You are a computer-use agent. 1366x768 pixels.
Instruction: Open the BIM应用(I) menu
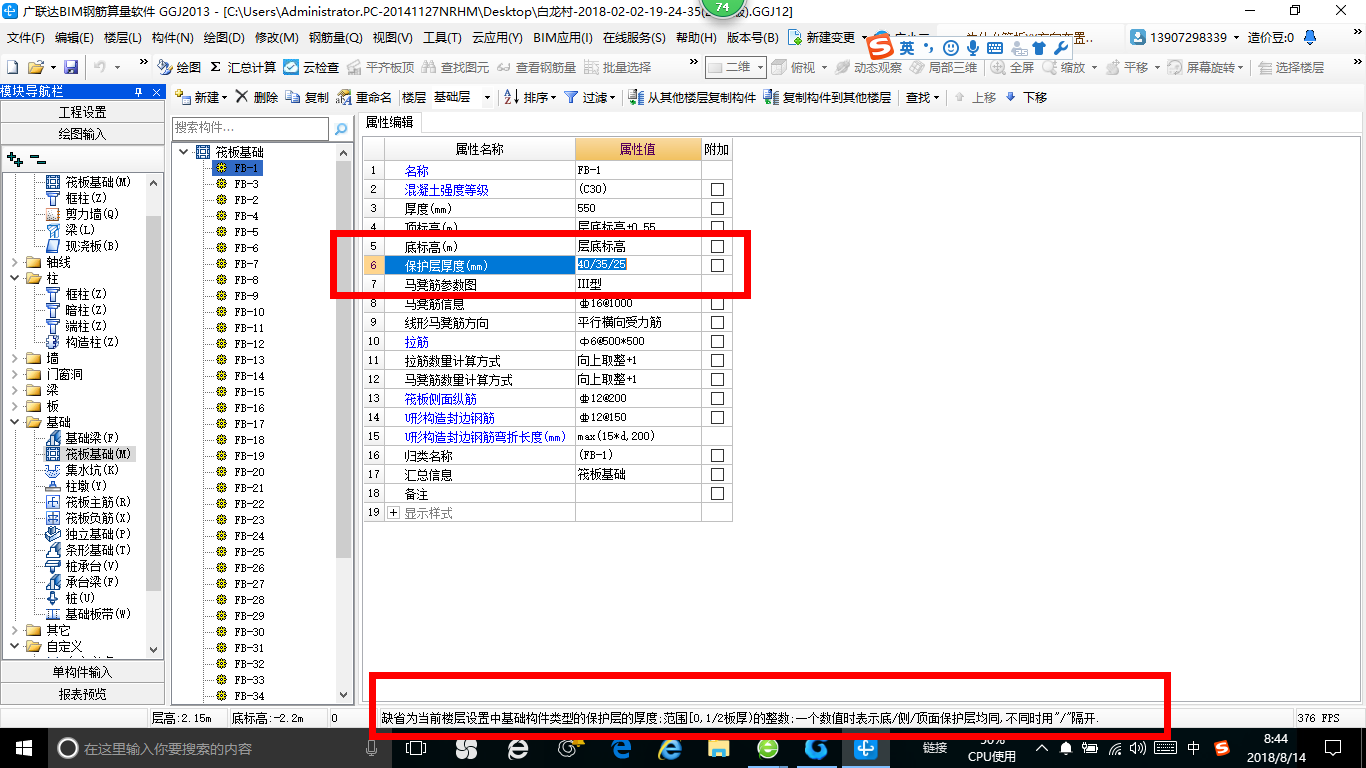pos(562,37)
